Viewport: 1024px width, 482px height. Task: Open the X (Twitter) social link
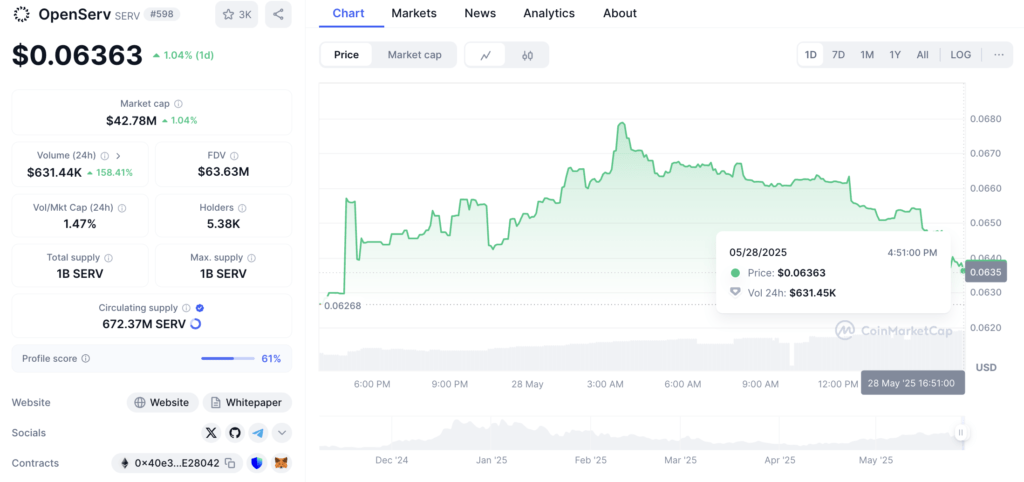(x=210, y=432)
